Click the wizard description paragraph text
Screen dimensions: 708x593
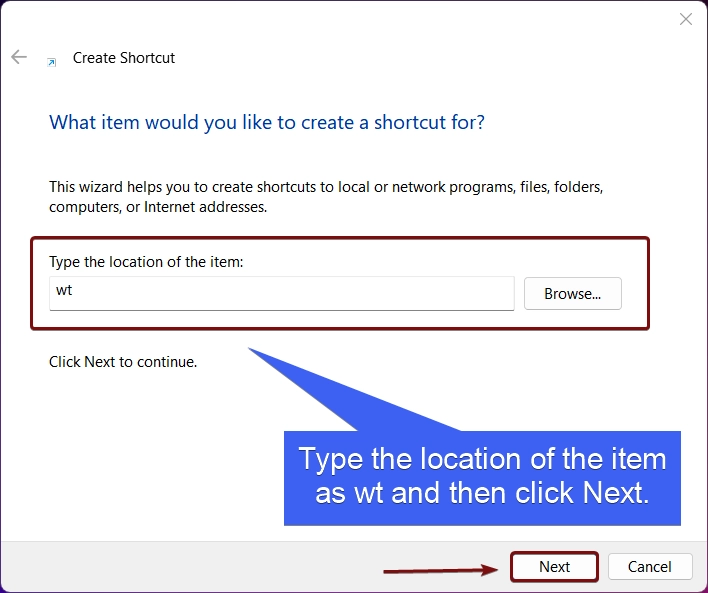[x=326, y=197]
